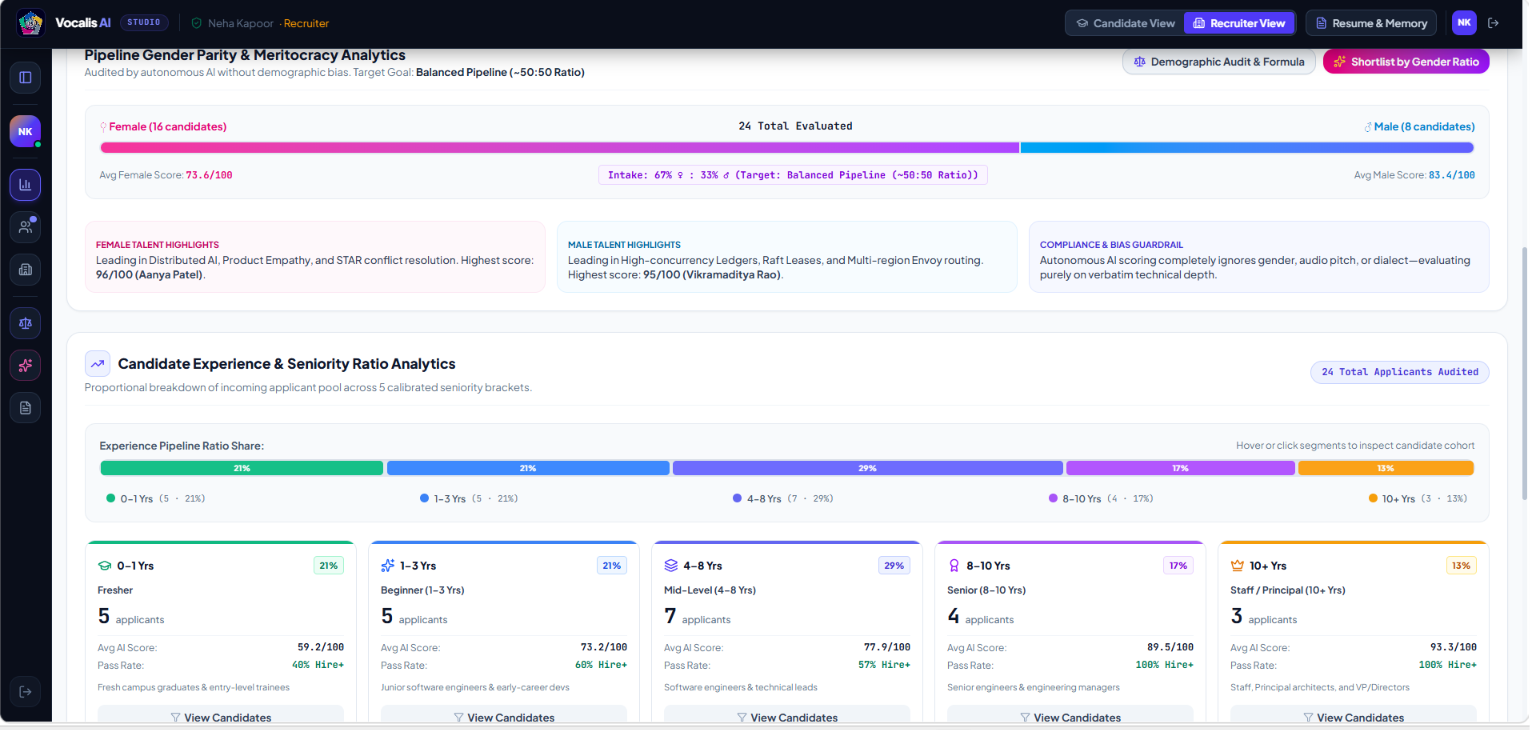Open the NK avatar in the top bar
This screenshot has height=730, width=1530.
1464,23
